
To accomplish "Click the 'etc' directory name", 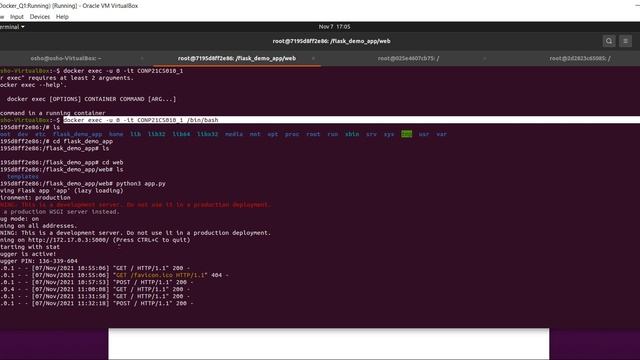I will [40, 134].
